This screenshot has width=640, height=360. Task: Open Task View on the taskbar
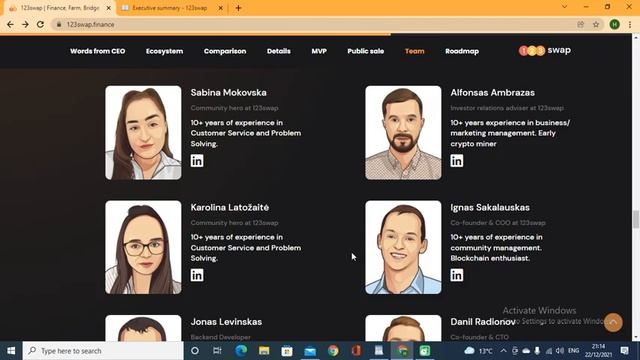(217, 351)
